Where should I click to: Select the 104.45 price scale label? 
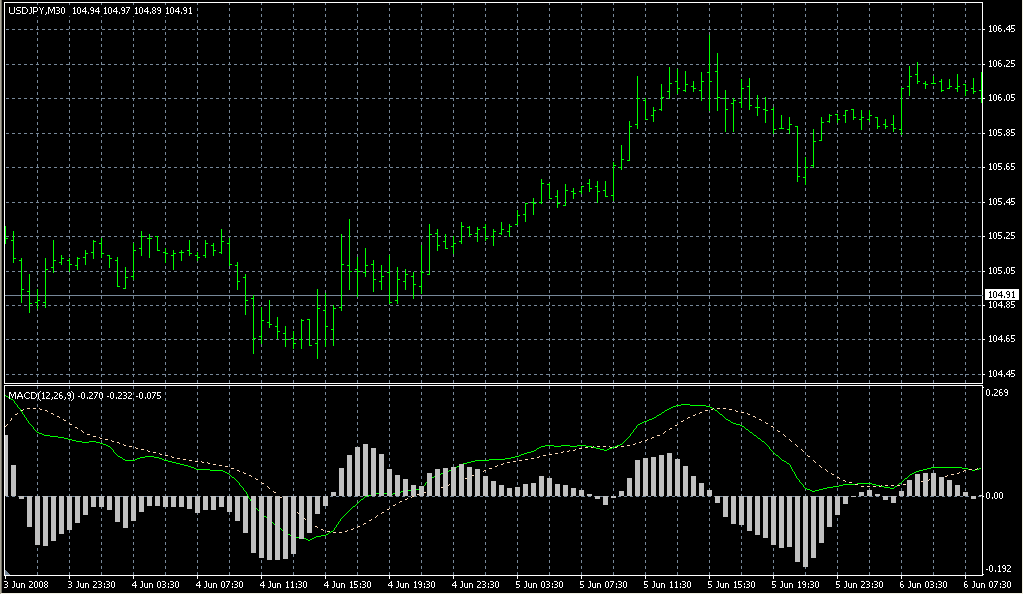(x=1001, y=373)
